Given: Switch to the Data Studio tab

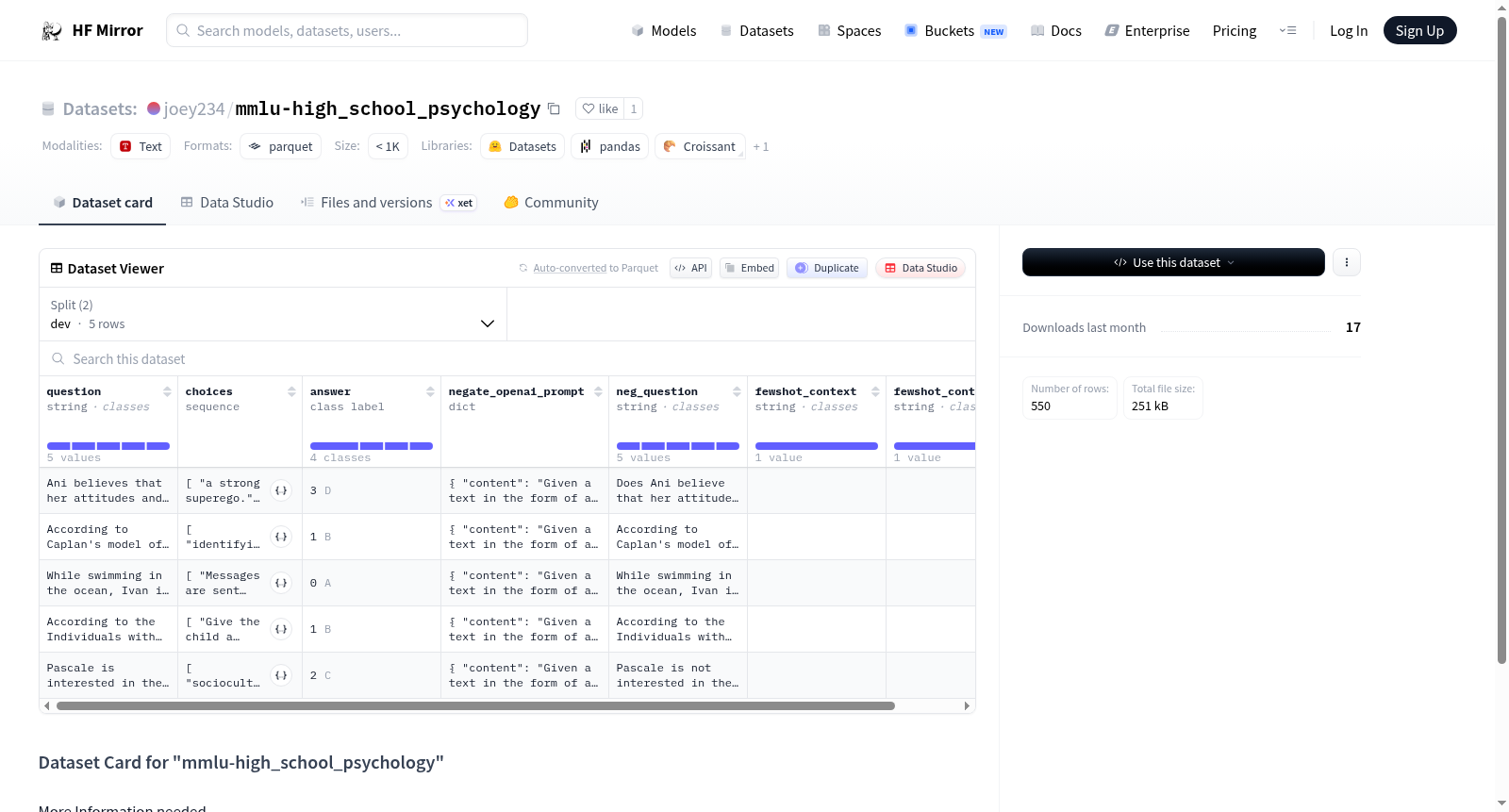Looking at the screenshot, I should coord(227,203).
